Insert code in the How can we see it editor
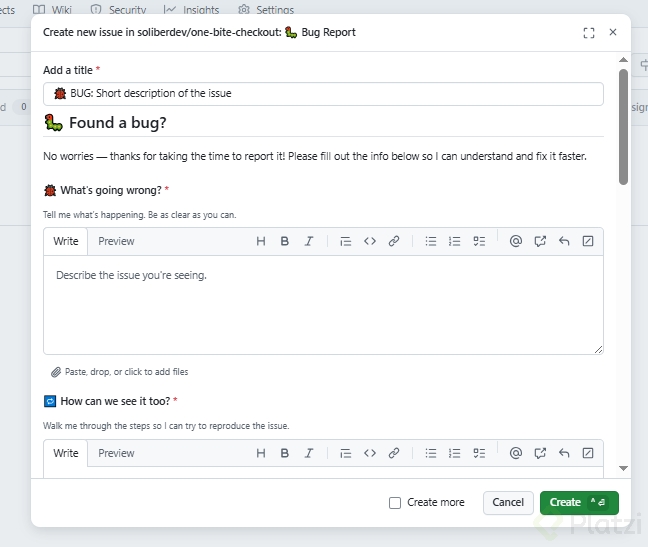The width and height of the screenshot is (648, 547). 370,453
